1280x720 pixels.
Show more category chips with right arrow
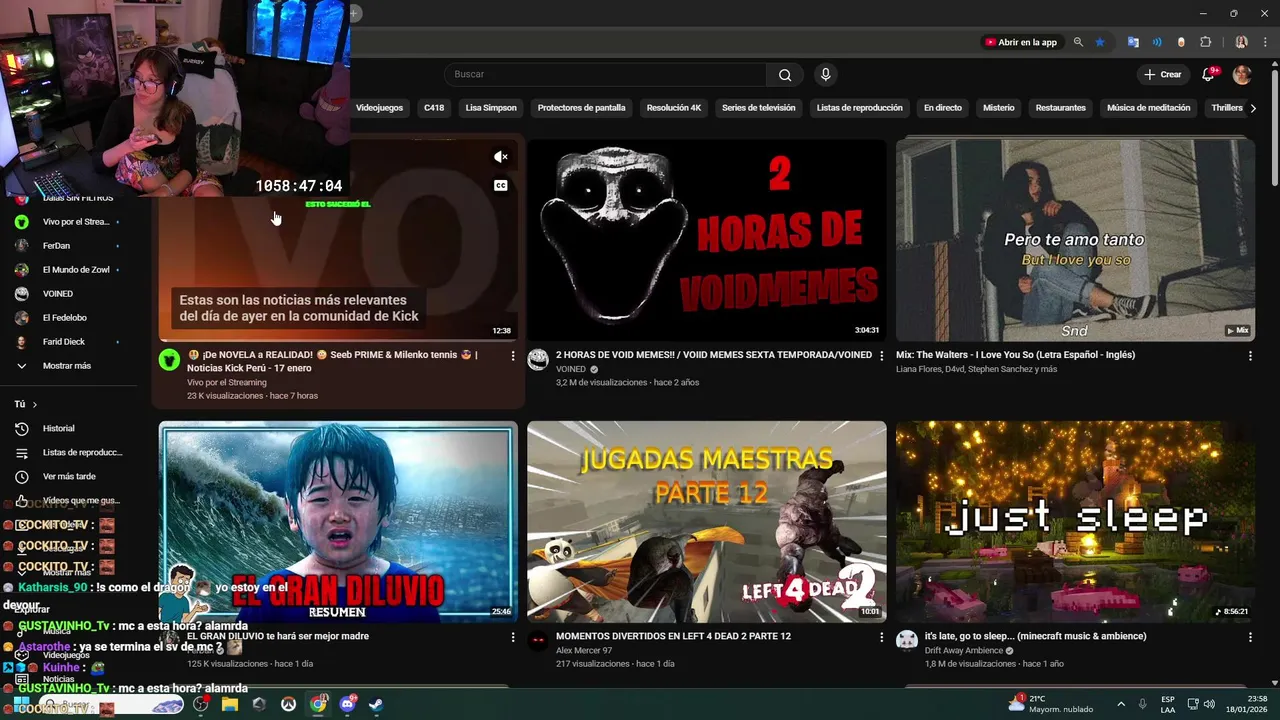click(x=1253, y=108)
